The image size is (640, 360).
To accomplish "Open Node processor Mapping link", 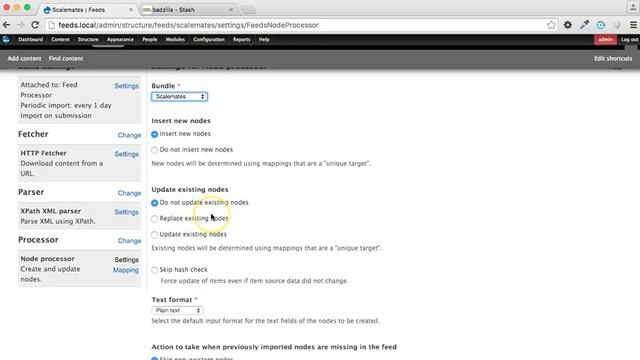I will 126,270.
